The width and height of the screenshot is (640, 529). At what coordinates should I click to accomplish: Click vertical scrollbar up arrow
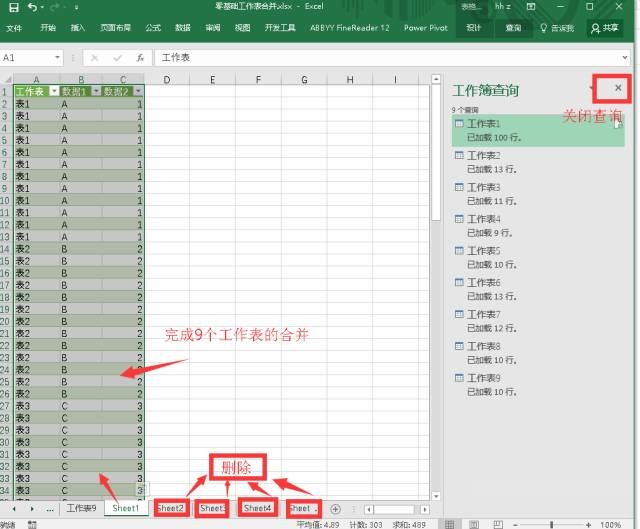[436, 79]
